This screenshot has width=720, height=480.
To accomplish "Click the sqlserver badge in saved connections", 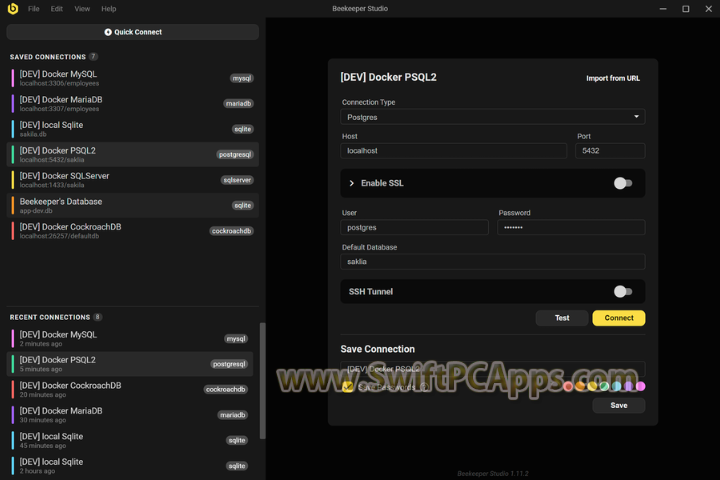I will pos(237,180).
